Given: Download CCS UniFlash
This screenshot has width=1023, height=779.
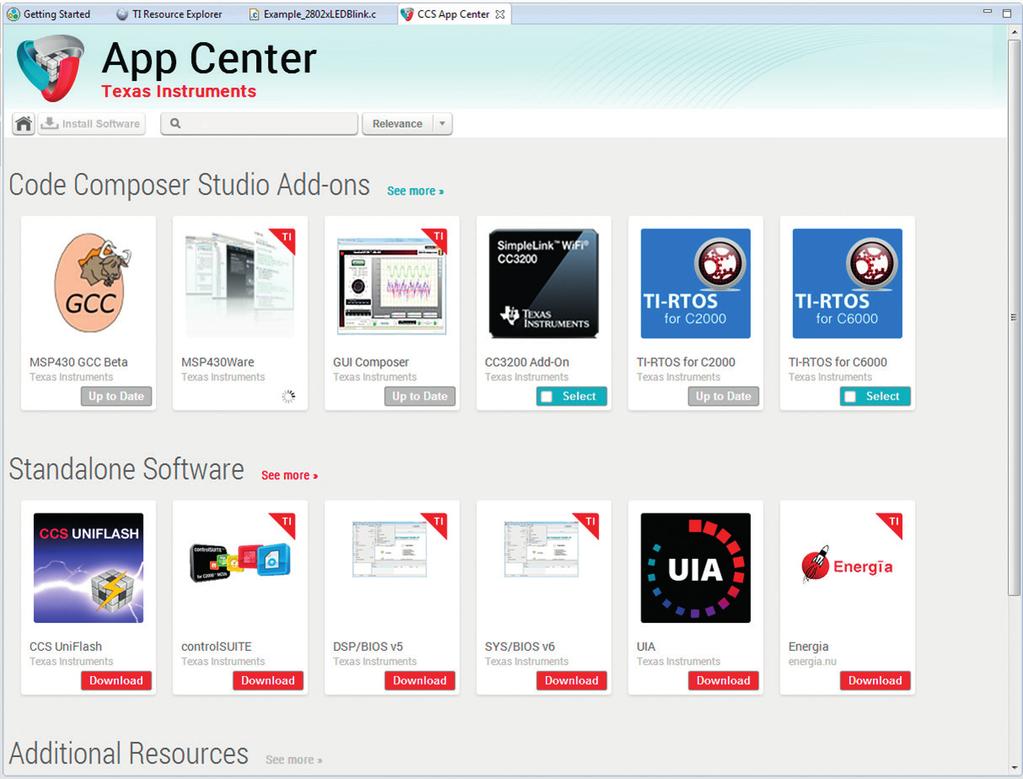Looking at the screenshot, I should [116, 680].
